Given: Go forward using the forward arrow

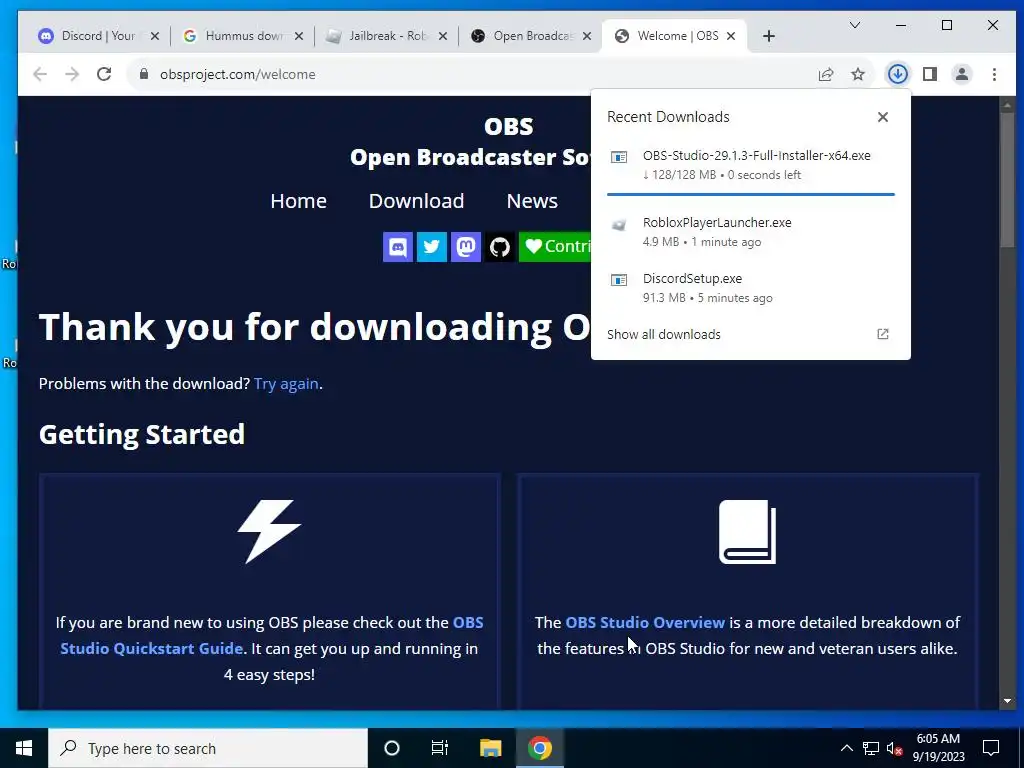Looking at the screenshot, I should [x=72, y=74].
